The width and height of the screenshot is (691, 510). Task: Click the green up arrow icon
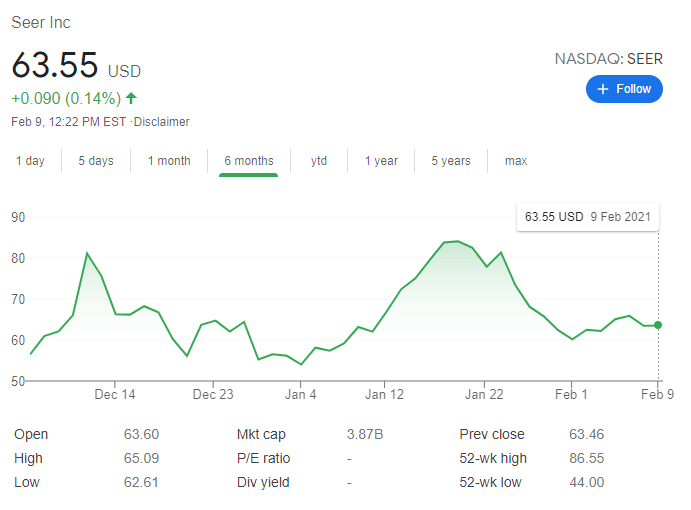(131, 98)
